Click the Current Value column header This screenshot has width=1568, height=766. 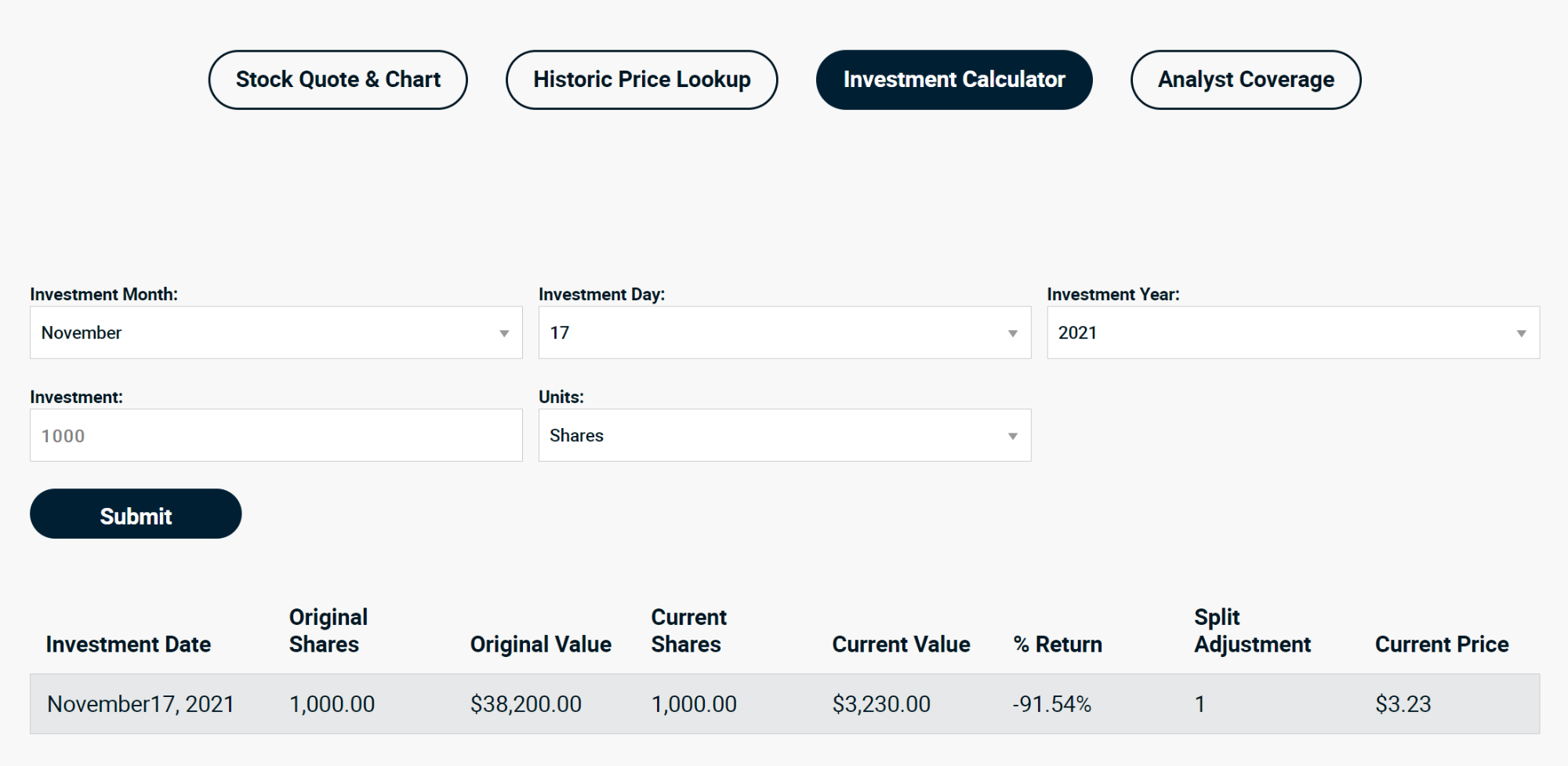901,644
